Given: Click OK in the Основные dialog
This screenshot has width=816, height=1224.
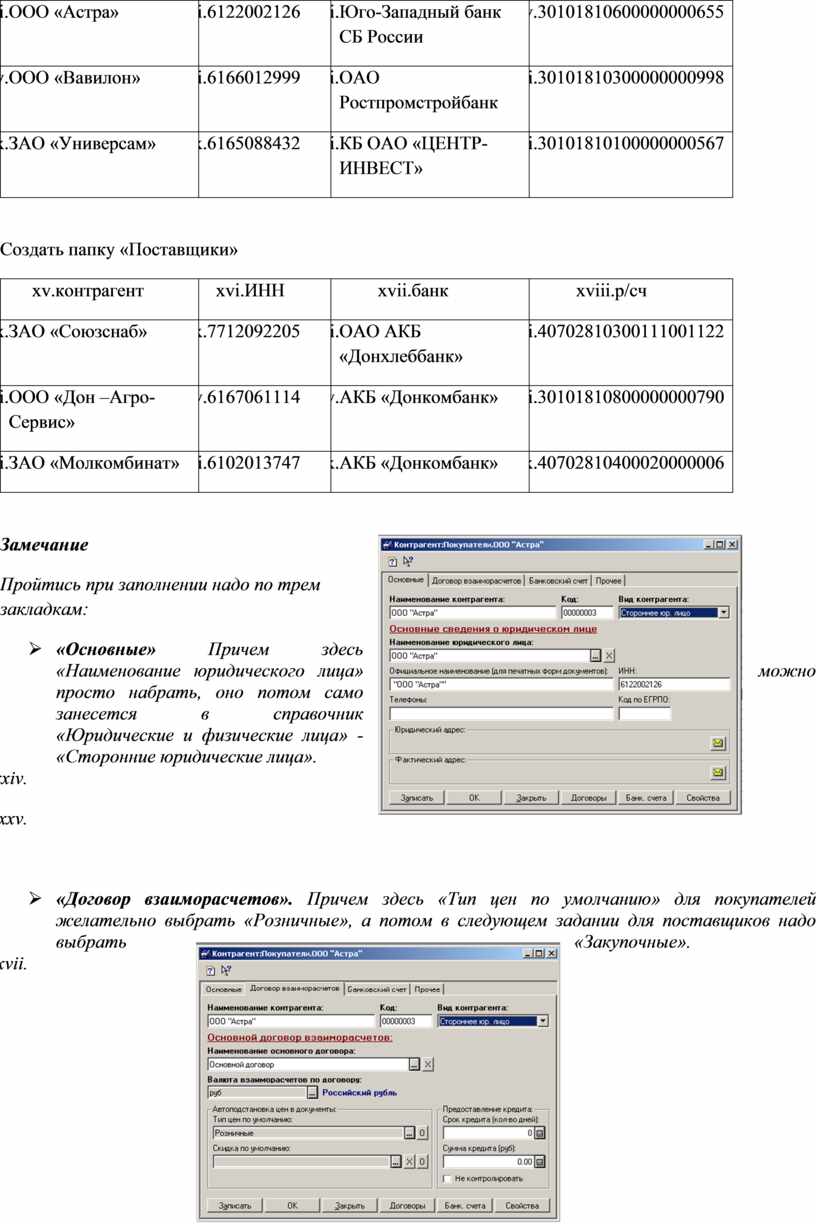Looking at the screenshot, I should pyautogui.click(x=474, y=798).
